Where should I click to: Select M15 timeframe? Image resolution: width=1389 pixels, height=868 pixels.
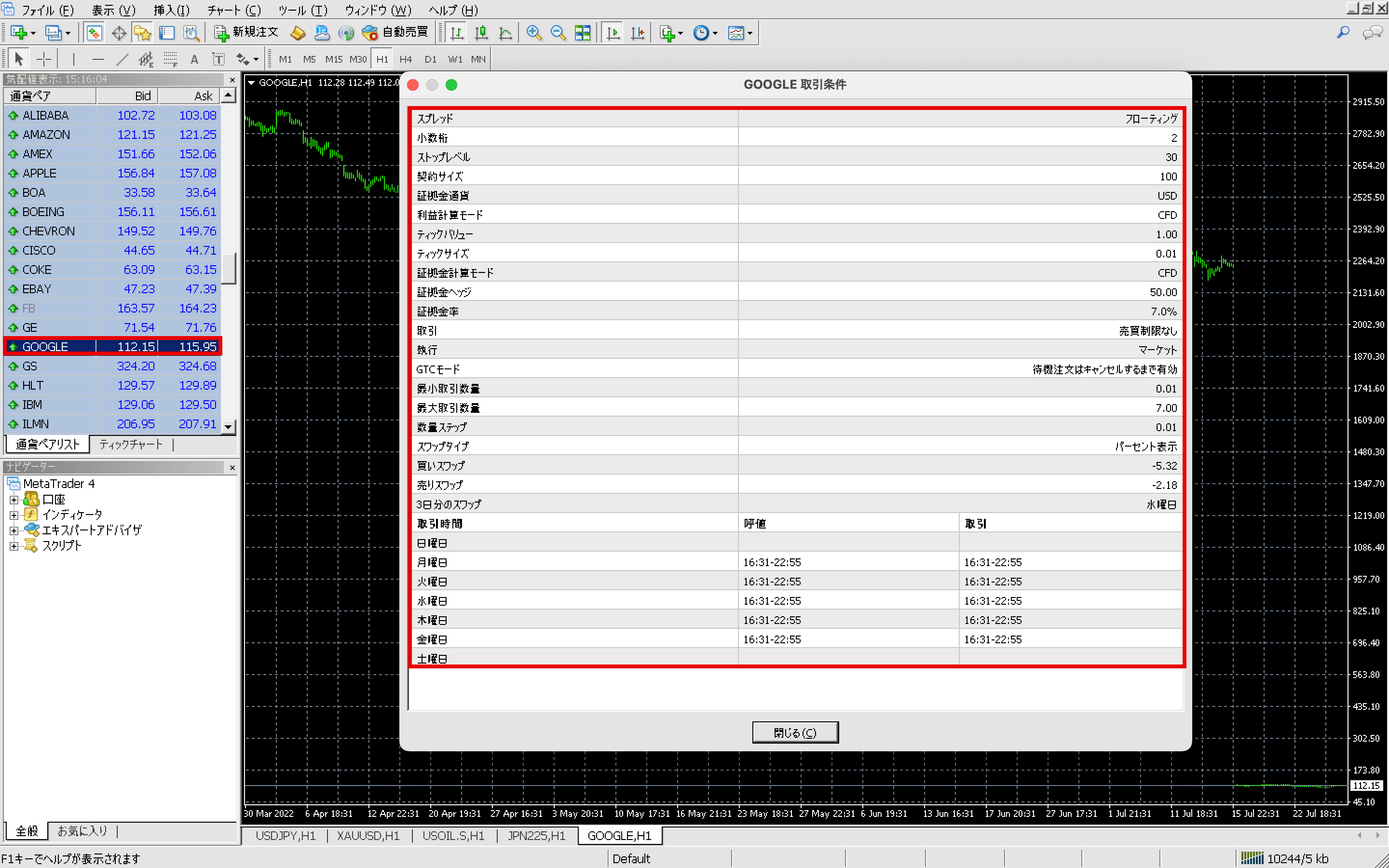pos(333,59)
